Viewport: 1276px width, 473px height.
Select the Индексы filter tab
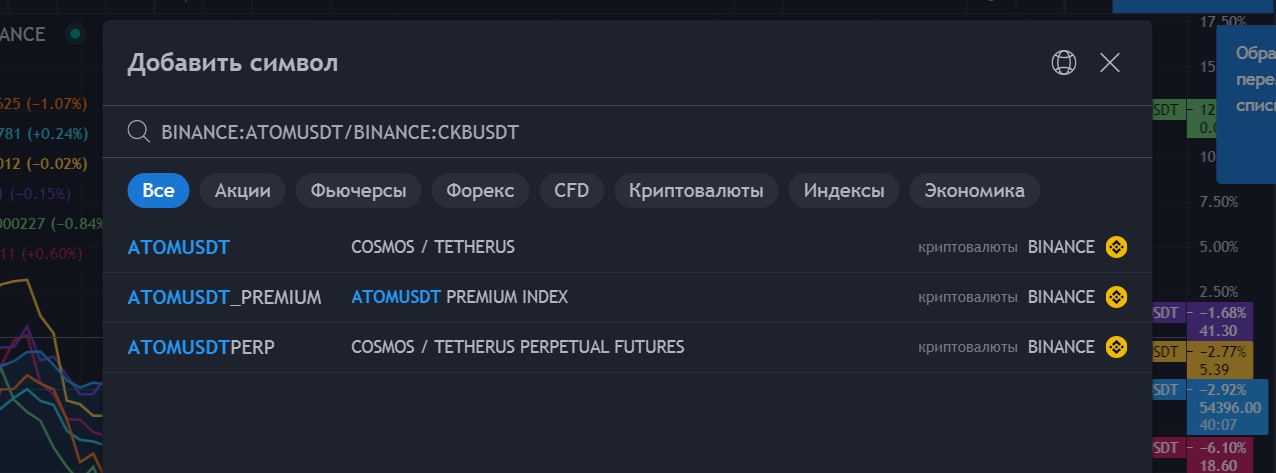pos(844,190)
